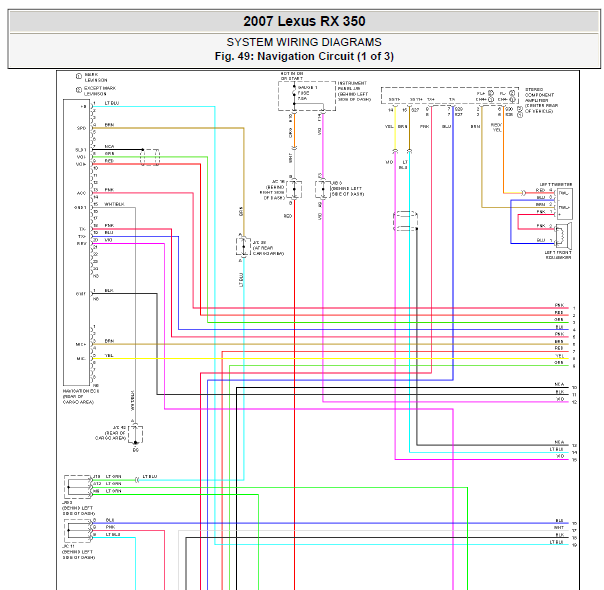Click the RED/YEL wire label near amplifier
The image size is (604, 590).
point(496,127)
